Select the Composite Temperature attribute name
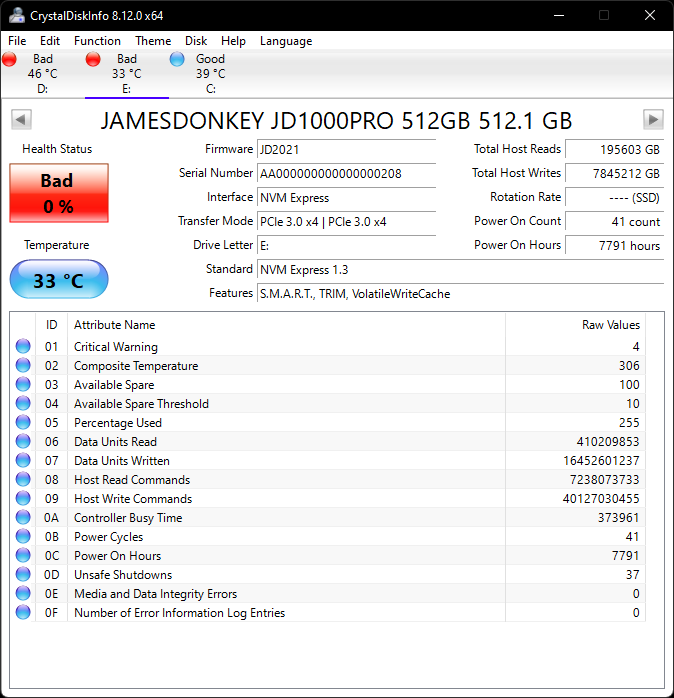Screen dimensions: 674x698 pyautogui.click(x=136, y=366)
